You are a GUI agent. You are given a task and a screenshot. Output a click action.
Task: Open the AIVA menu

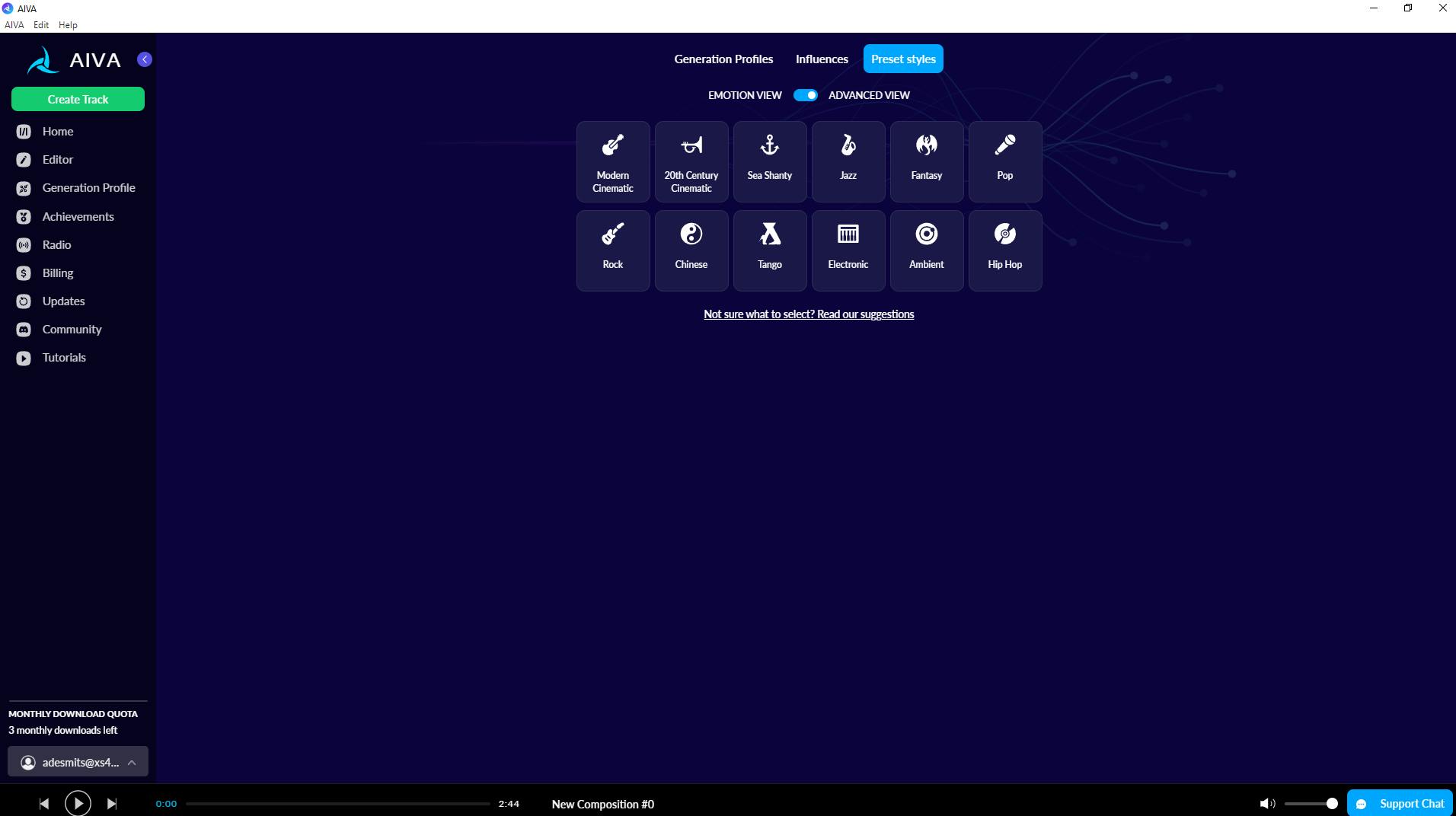14,25
